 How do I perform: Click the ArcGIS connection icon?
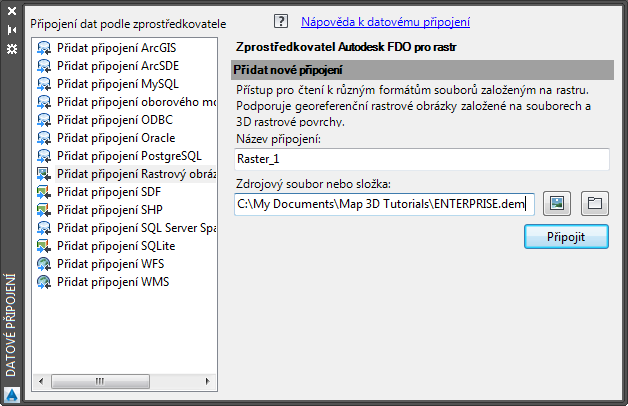coord(44,48)
